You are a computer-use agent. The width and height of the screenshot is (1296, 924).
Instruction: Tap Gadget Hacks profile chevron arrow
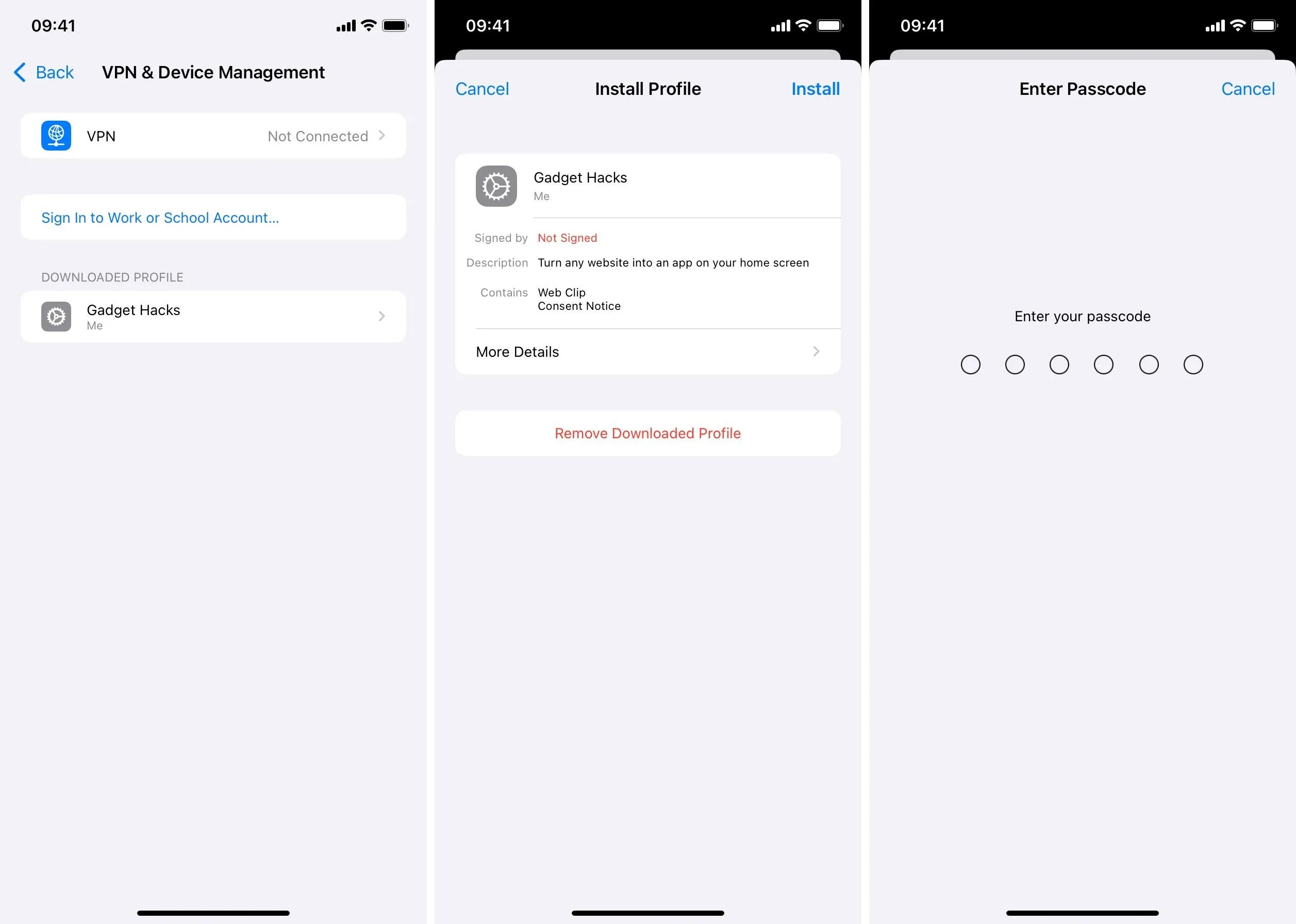coord(383,316)
